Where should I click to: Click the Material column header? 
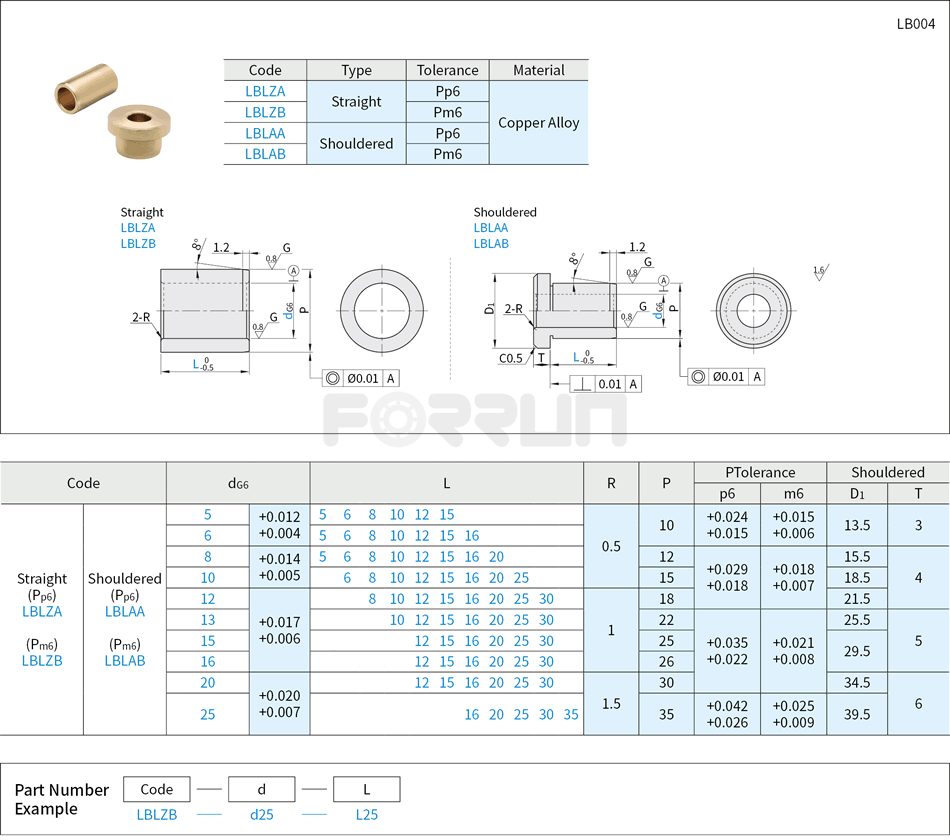(539, 70)
